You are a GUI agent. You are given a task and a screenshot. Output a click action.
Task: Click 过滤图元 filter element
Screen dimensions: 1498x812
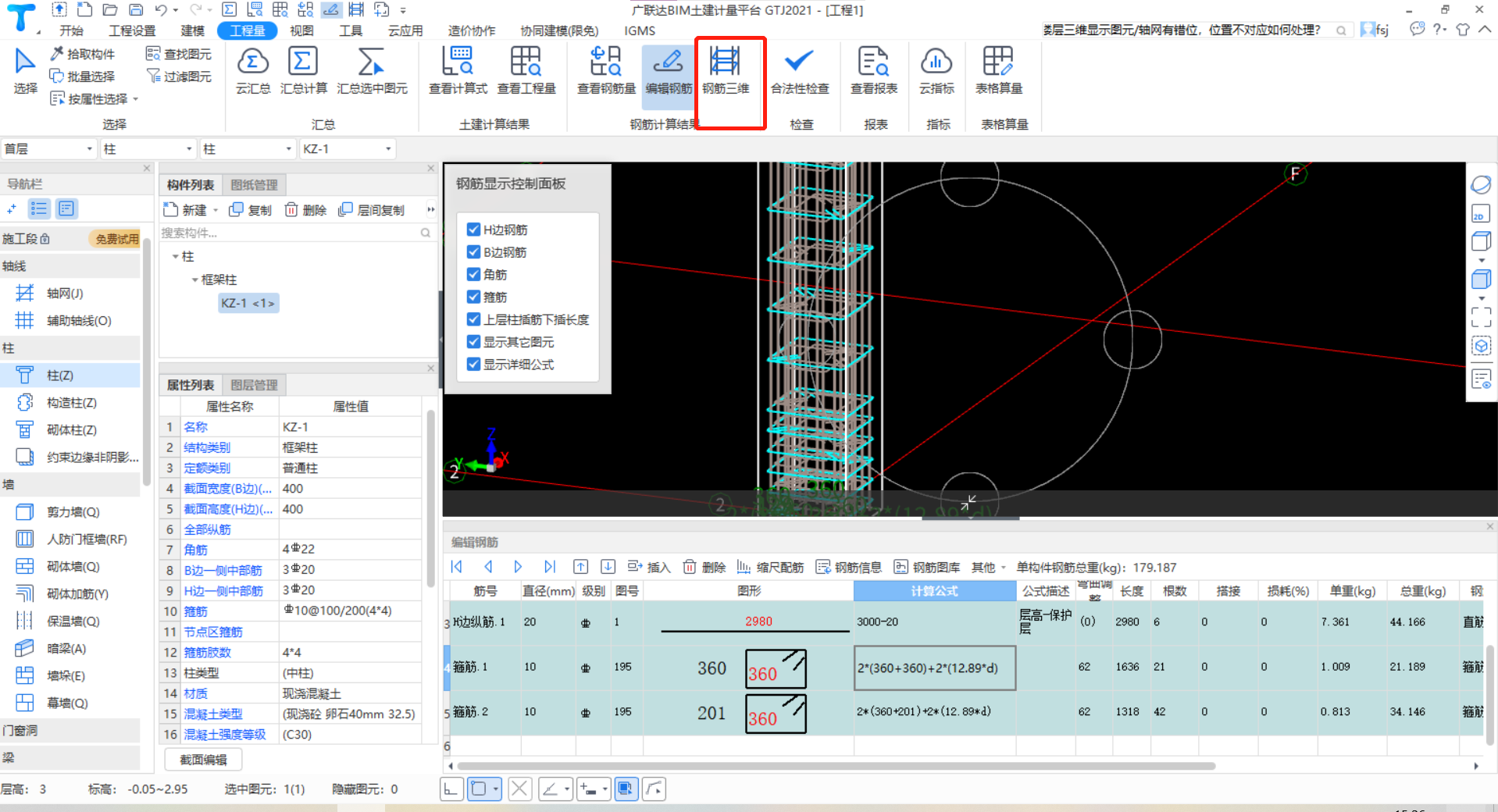pyautogui.click(x=179, y=76)
